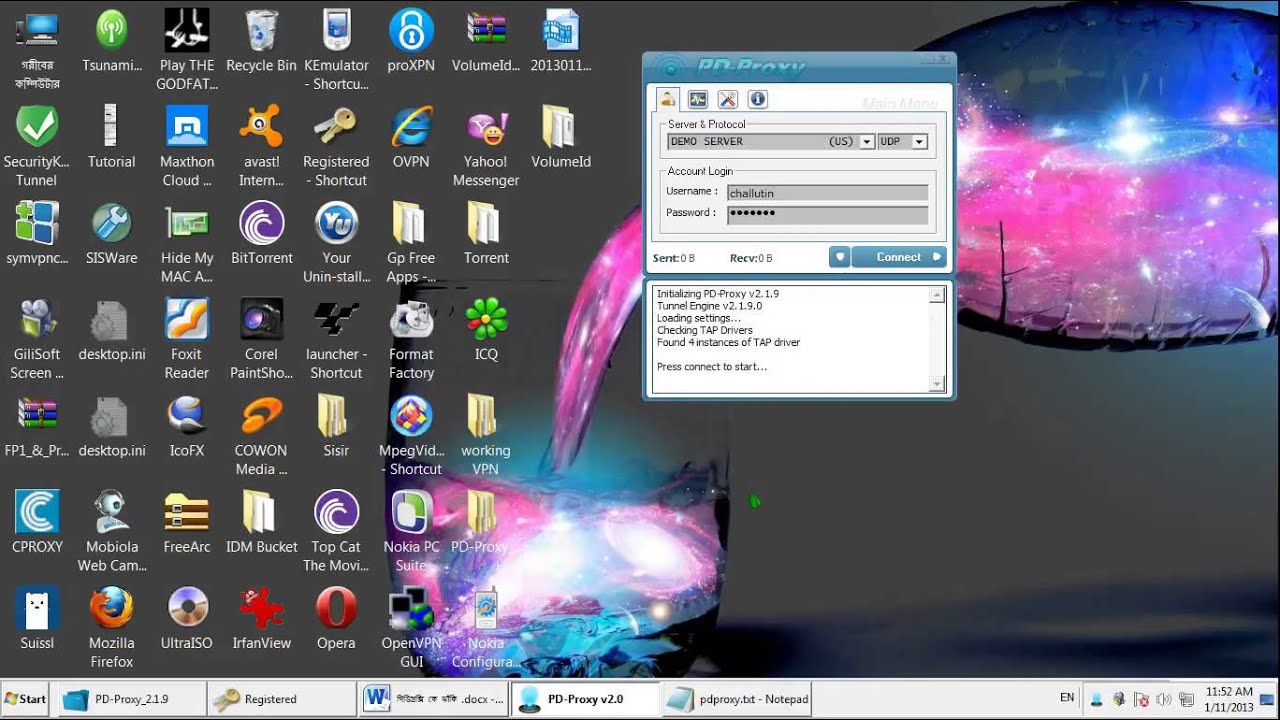This screenshot has width=1280, height=720.
Task: Open the volume speaker tray icon
Action: tap(1164, 699)
